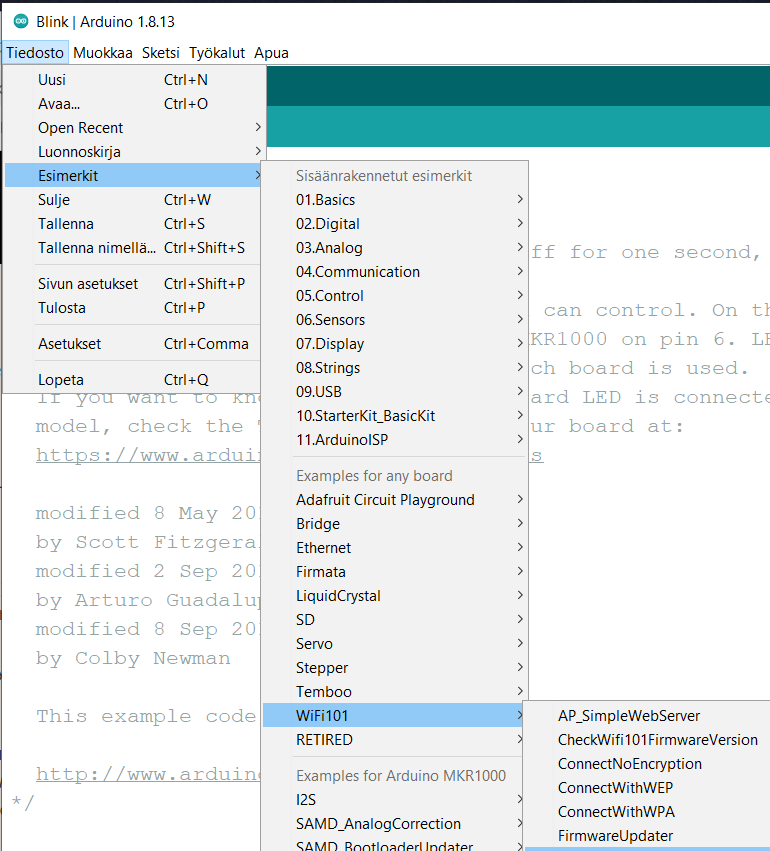770x851 pixels.
Task: Open the Stepper library examples
Action: (x=394, y=668)
